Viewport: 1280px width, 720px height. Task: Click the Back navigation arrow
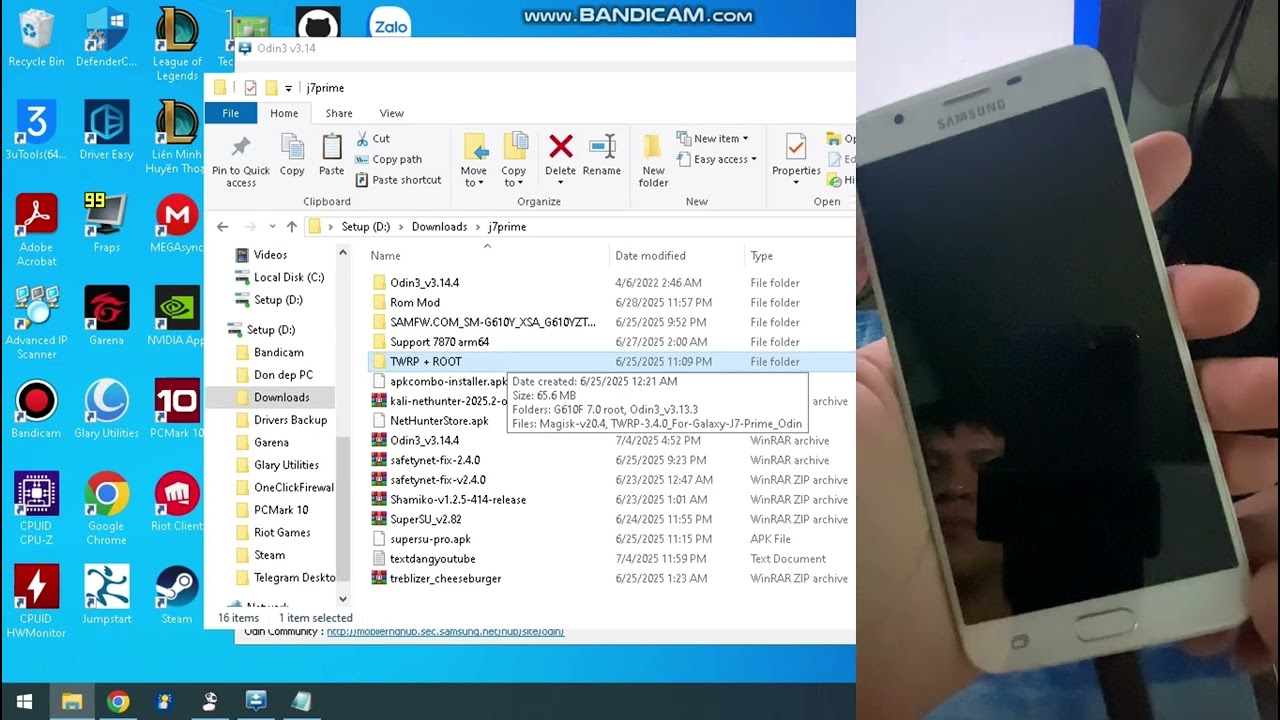pyautogui.click(x=223, y=227)
